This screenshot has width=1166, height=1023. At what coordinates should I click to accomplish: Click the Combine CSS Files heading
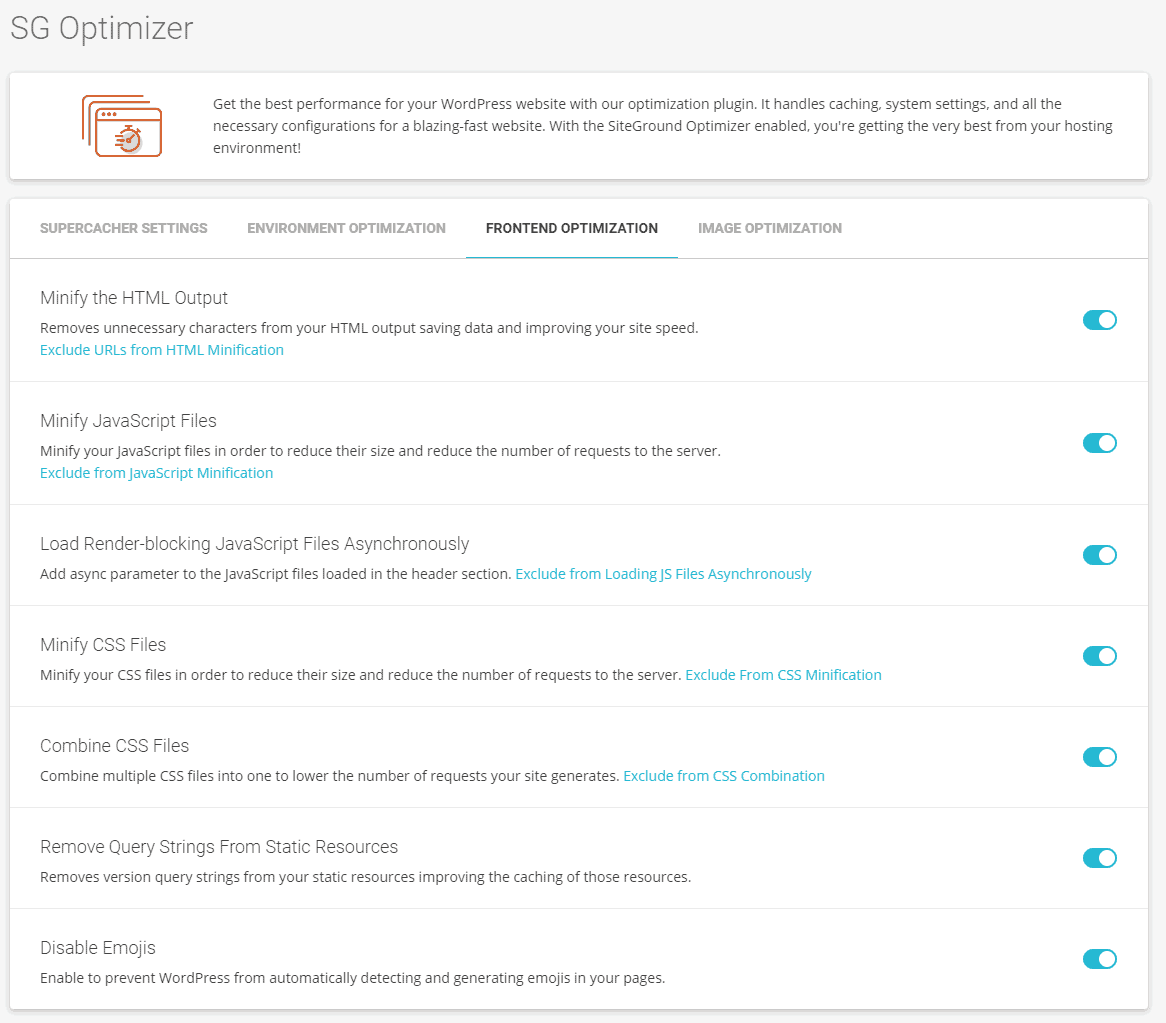tap(115, 746)
